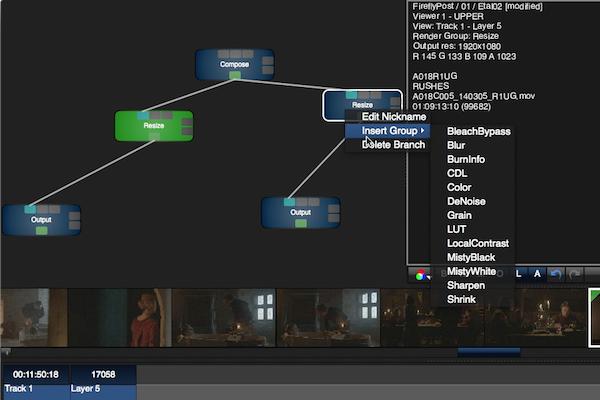Select the Output node under green Resize
The width and height of the screenshot is (600, 400).
pos(41,220)
